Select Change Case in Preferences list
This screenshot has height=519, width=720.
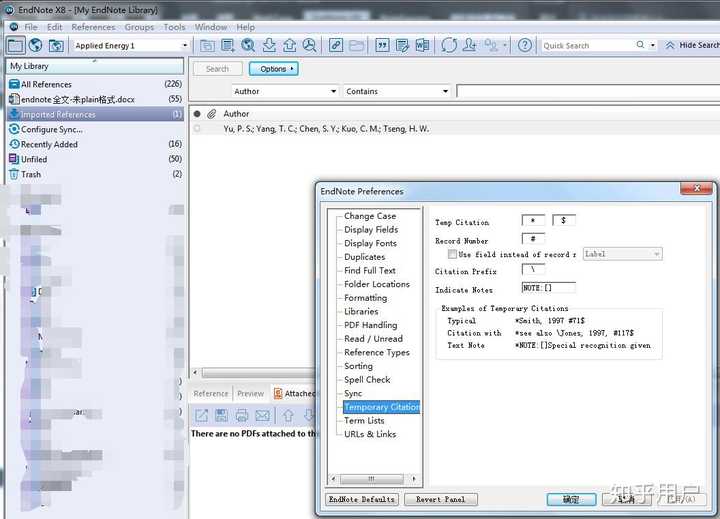point(370,216)
